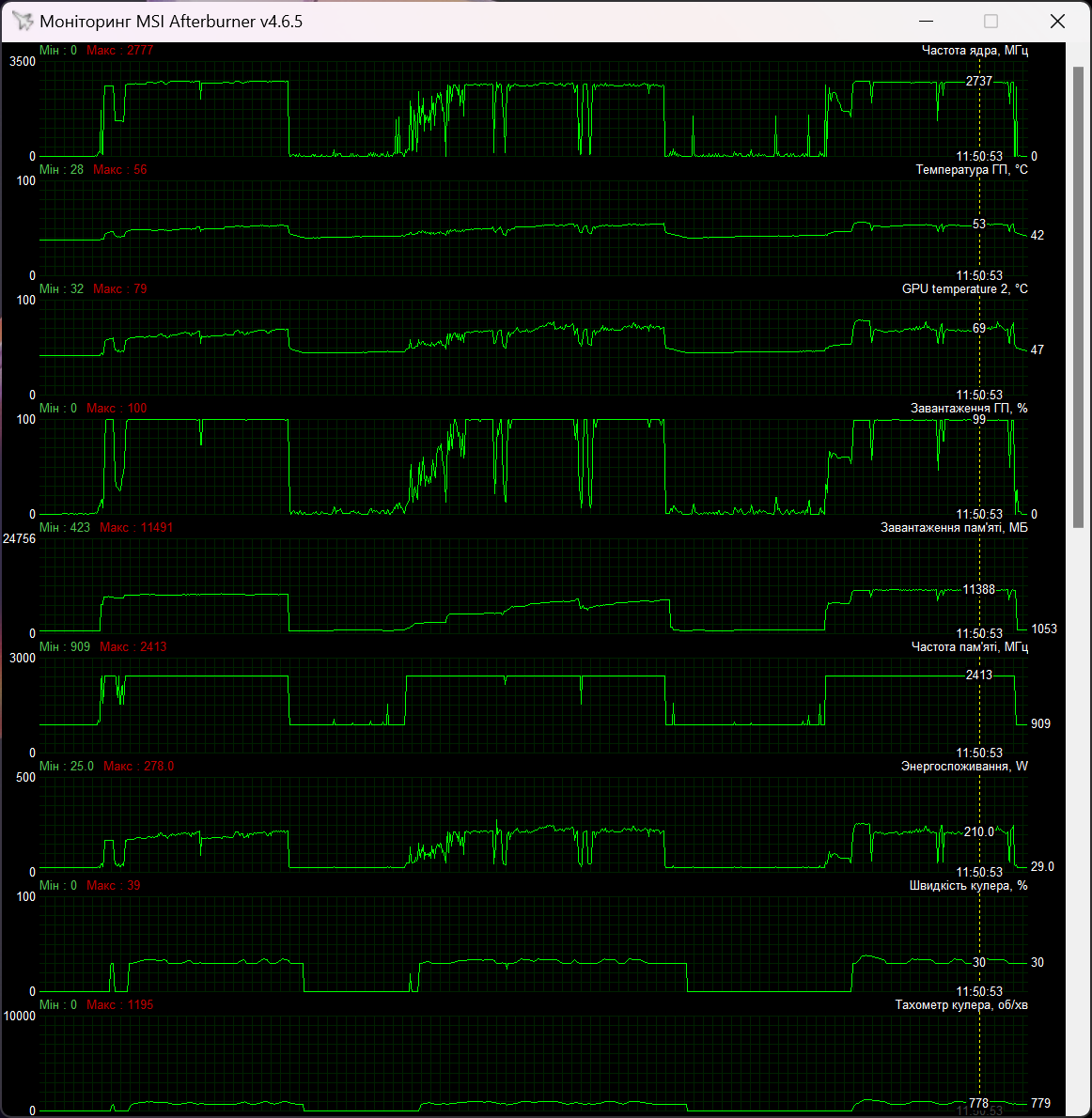This screenshot has width=1092, height=1118.
Task: Click the 210.0 marker value on power graph
Action: (x=978, y=831)
